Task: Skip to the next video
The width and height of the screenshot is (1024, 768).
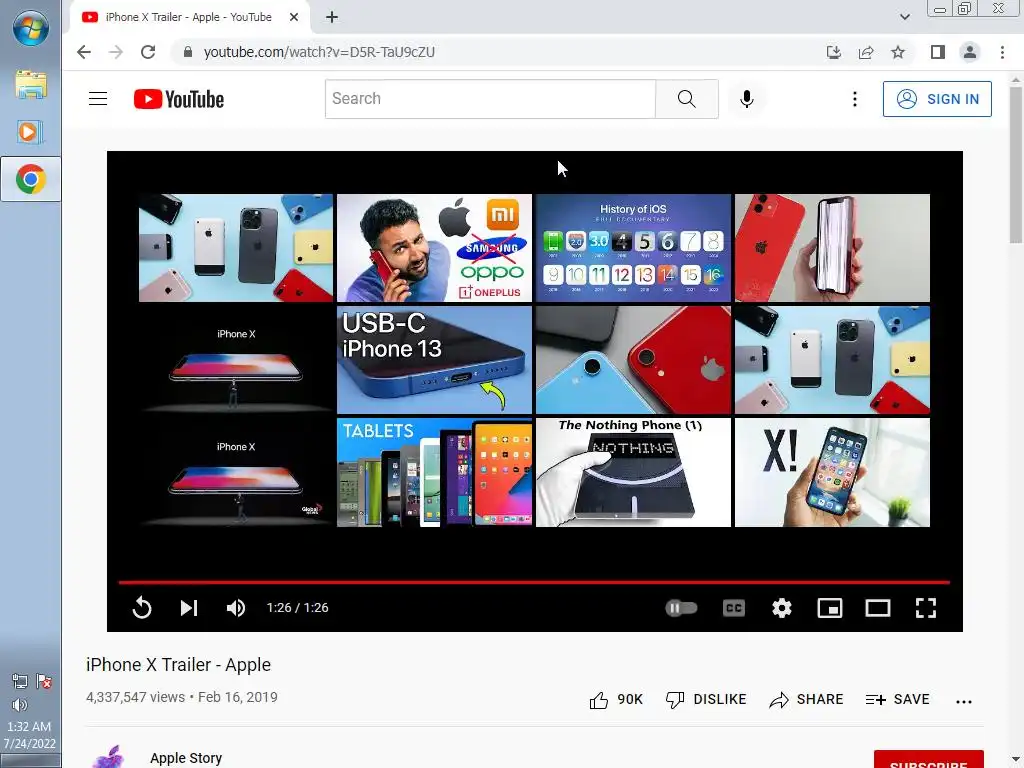Action: tap(189, 608)
